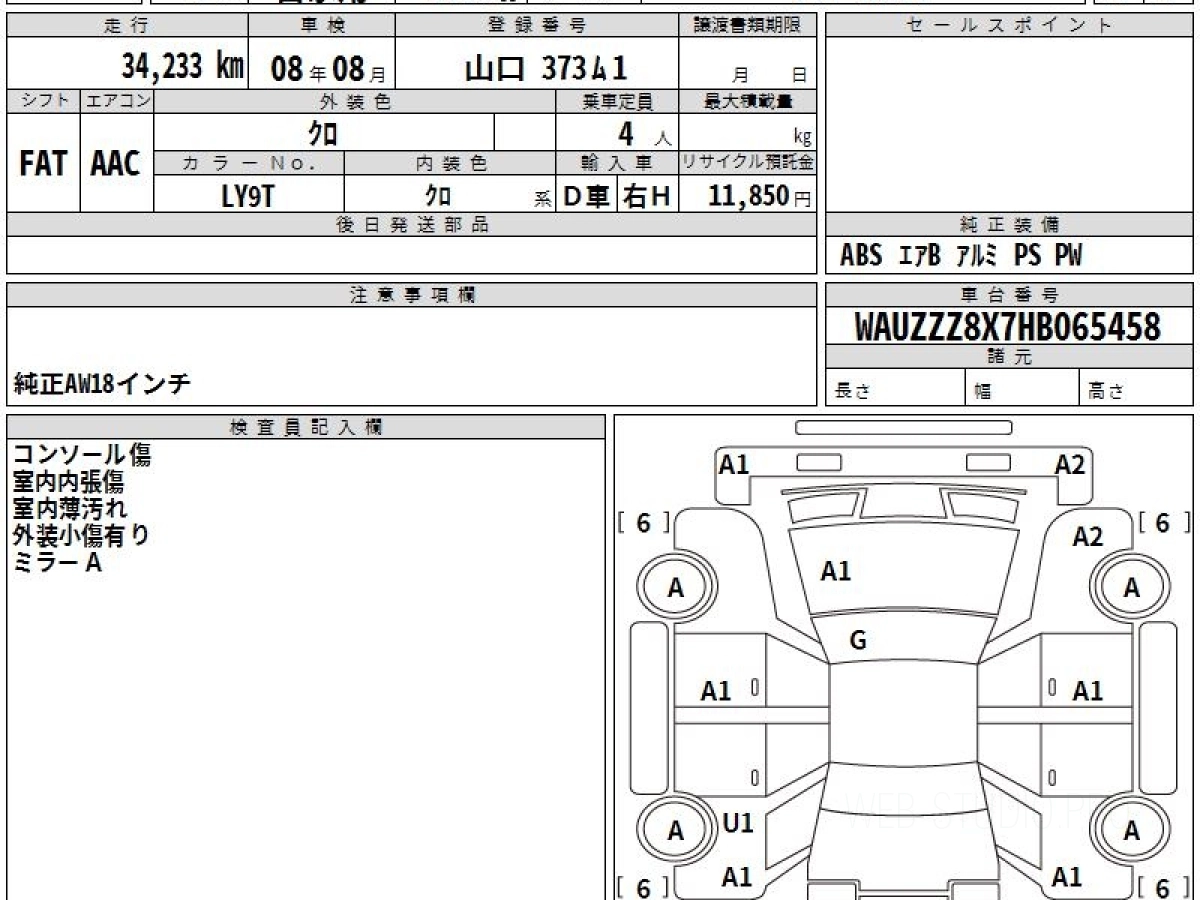The image size is (1200, 900).
Task: Select the exterior color value クロ under 外装色
Action: (x=323, y=132)
